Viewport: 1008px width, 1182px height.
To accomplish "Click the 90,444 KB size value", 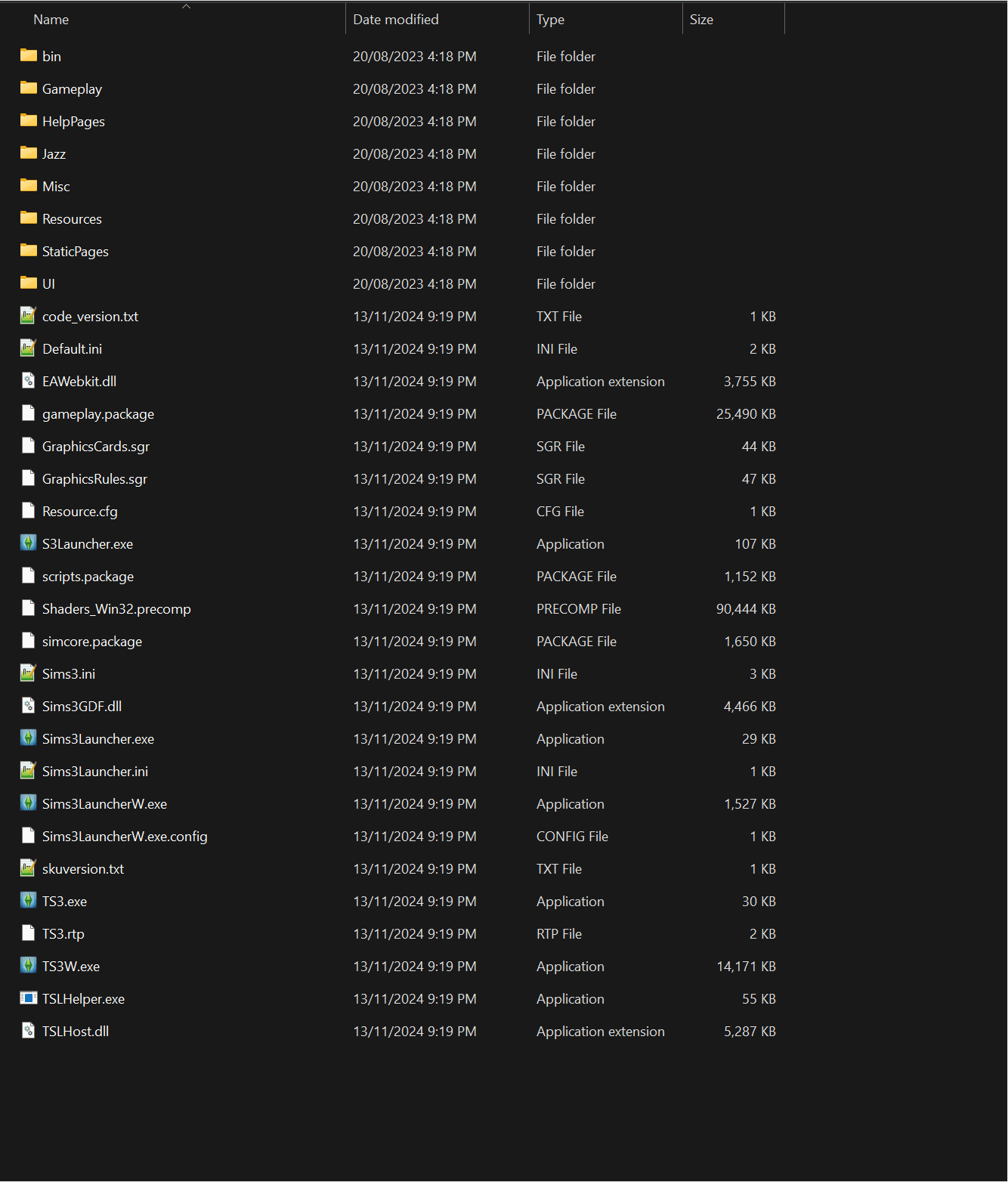I will [x=746, y=609].
